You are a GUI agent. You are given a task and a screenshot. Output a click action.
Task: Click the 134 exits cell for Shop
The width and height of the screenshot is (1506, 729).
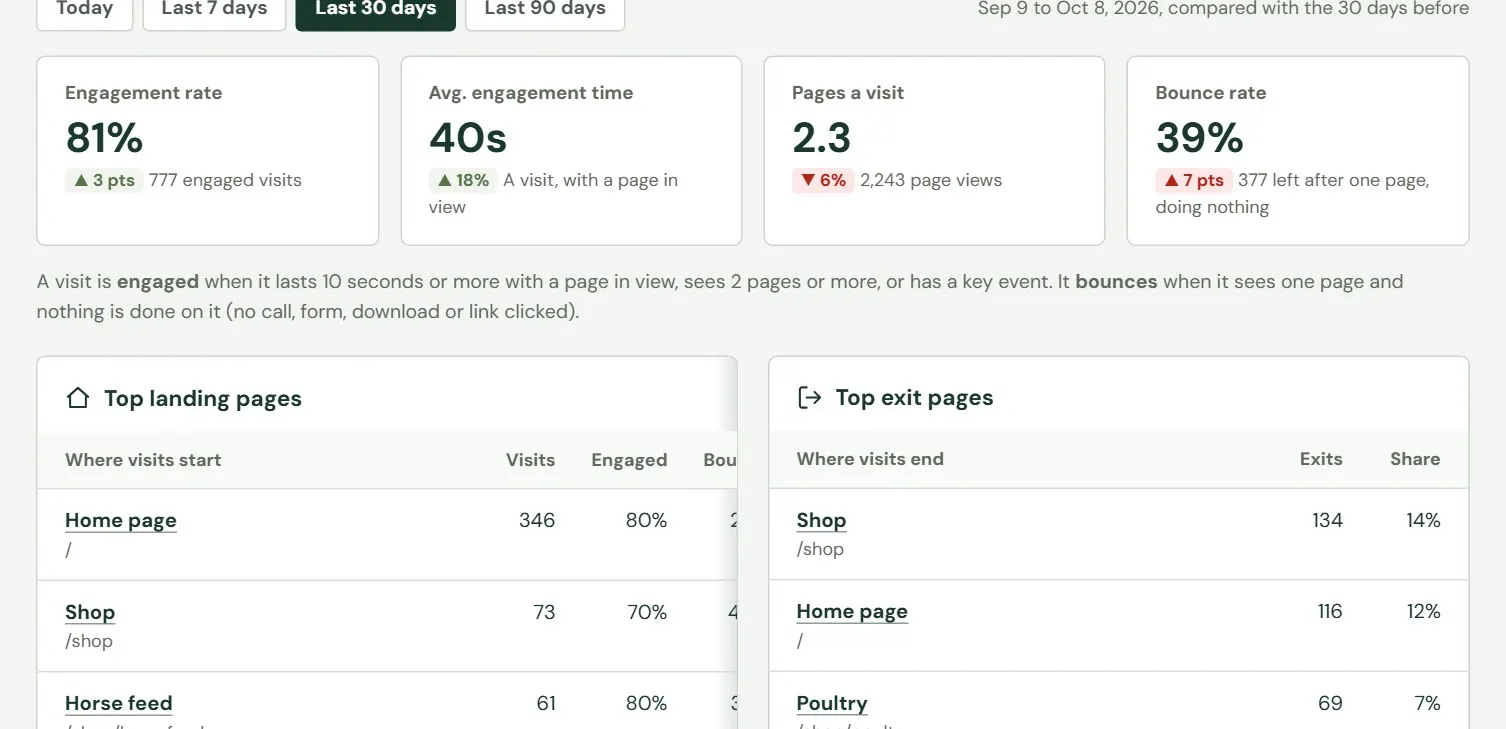(1327, 520)
